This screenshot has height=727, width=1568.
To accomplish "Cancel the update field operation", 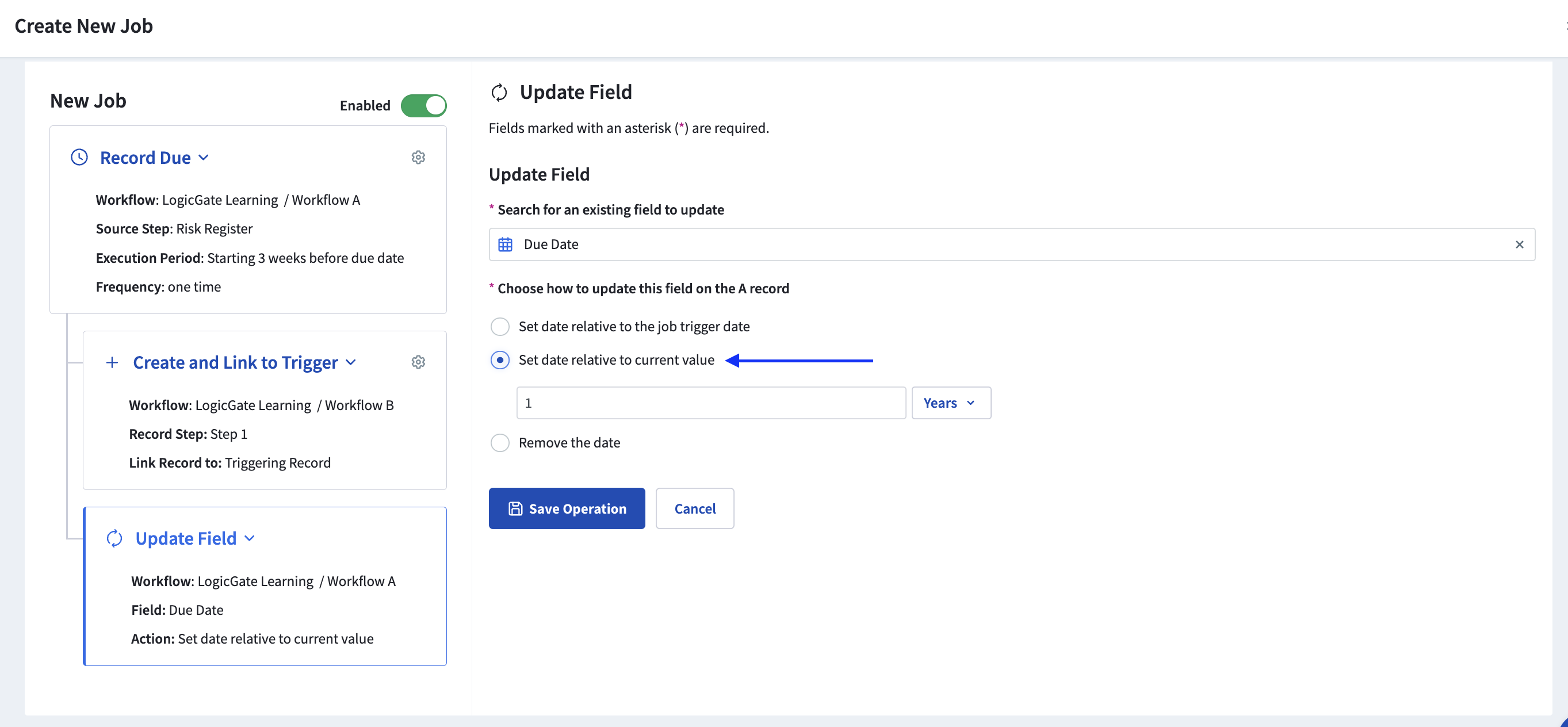I will 694,509.
